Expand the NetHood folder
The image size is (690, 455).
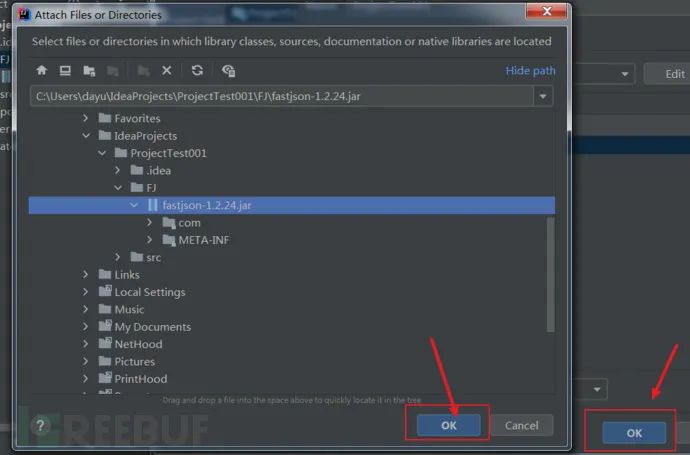point(85,343)
